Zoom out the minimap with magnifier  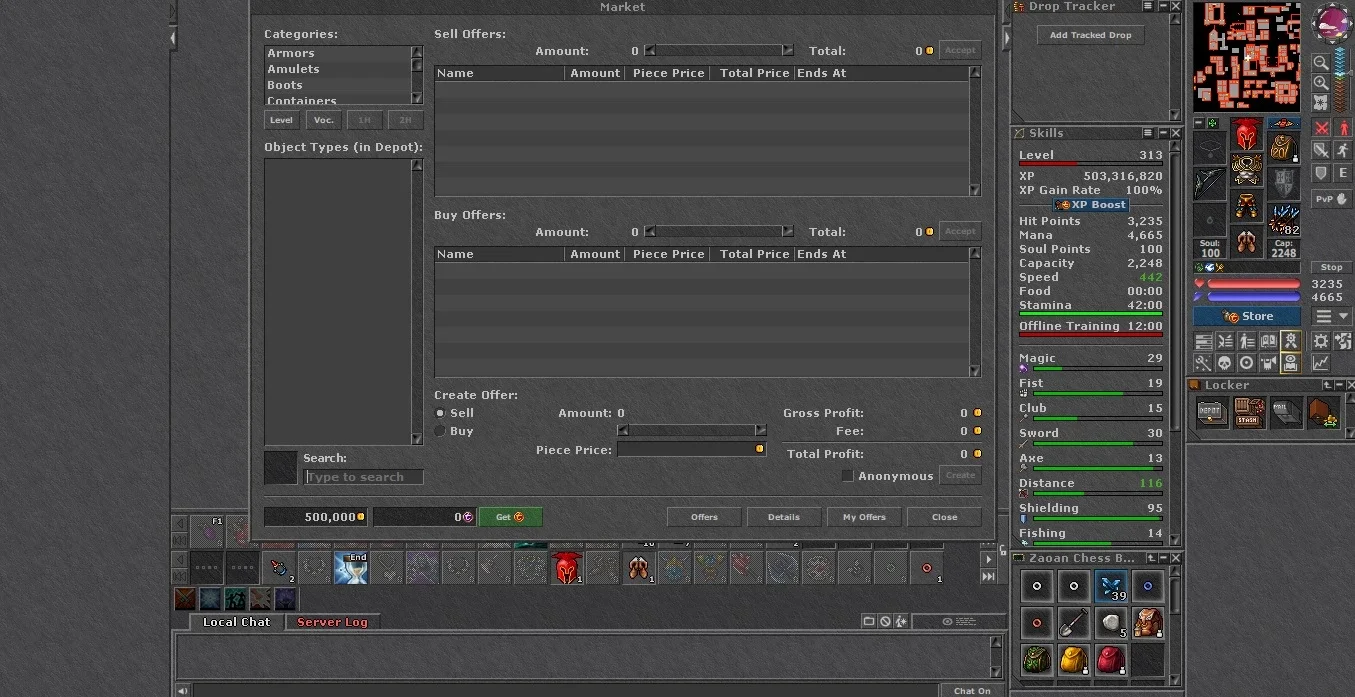(x=1321, y=63)
